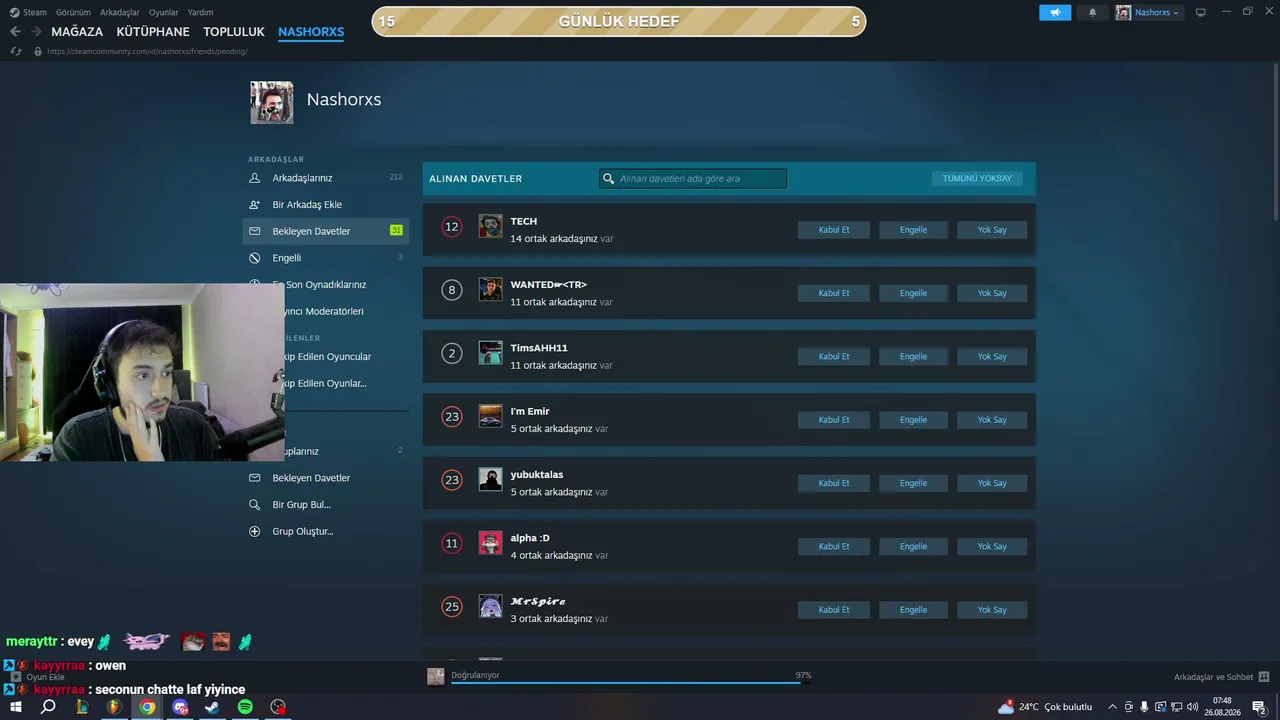Show hidden tray icons chevron
The image size is (1280, 720).
coord(1114,707)
